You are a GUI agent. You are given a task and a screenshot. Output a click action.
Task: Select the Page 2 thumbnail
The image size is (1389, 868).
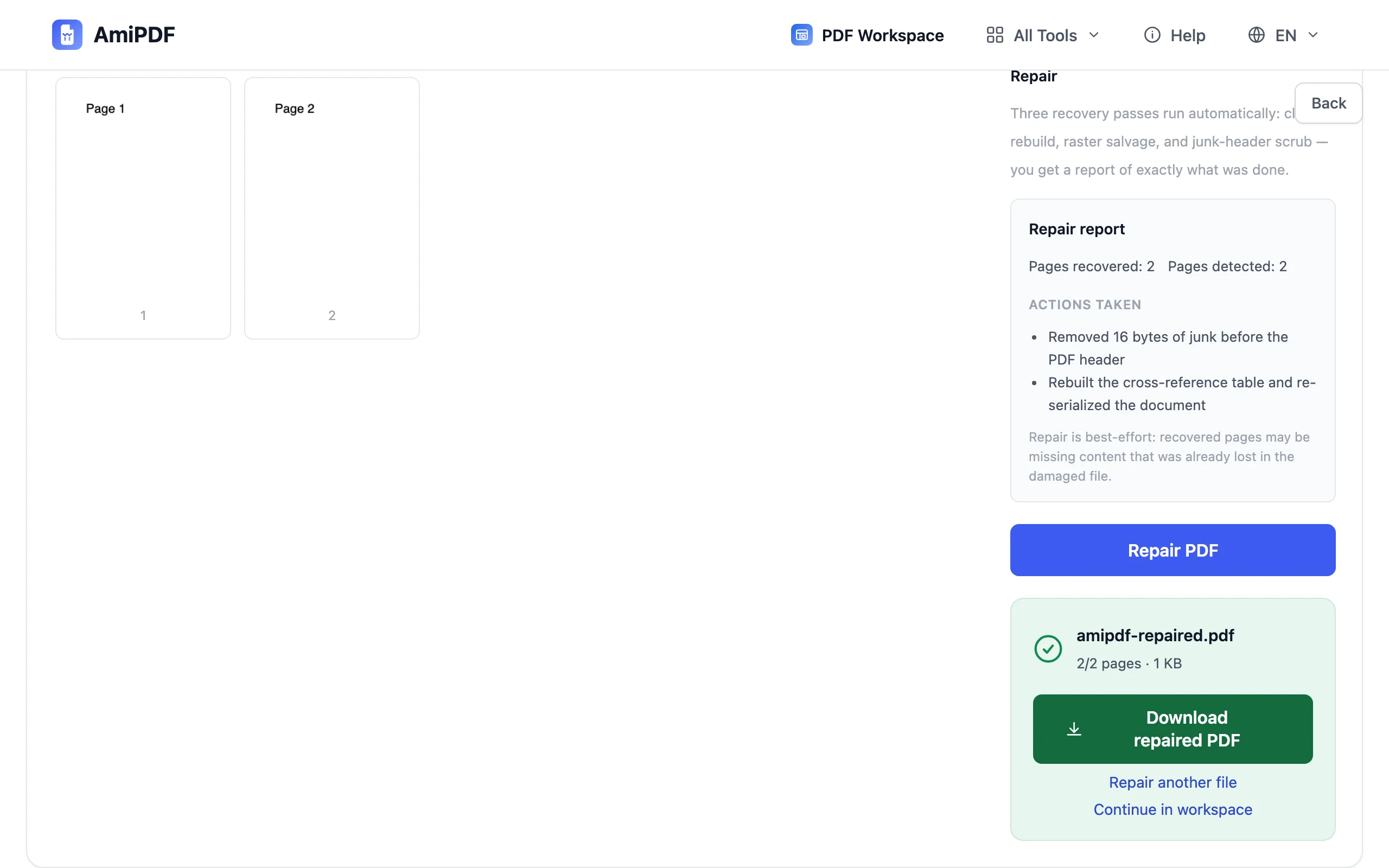tap(332, 208)
